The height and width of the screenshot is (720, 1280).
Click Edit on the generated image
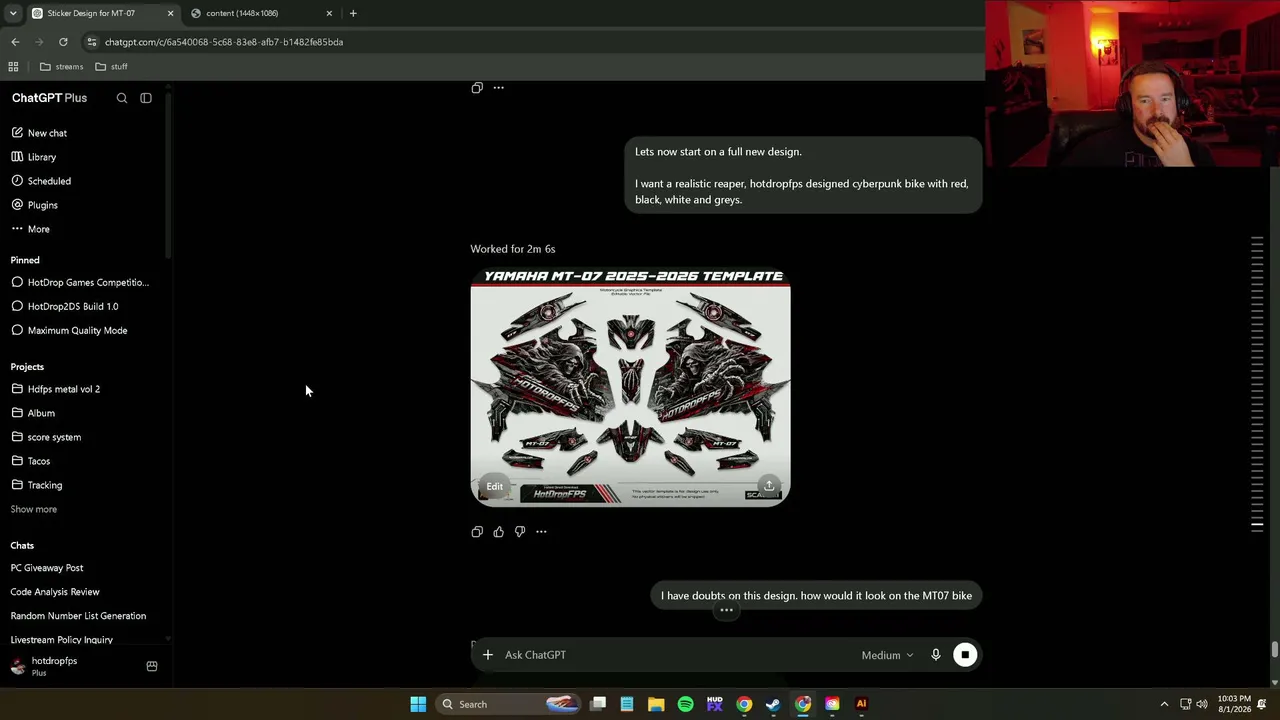pos(494,487)
